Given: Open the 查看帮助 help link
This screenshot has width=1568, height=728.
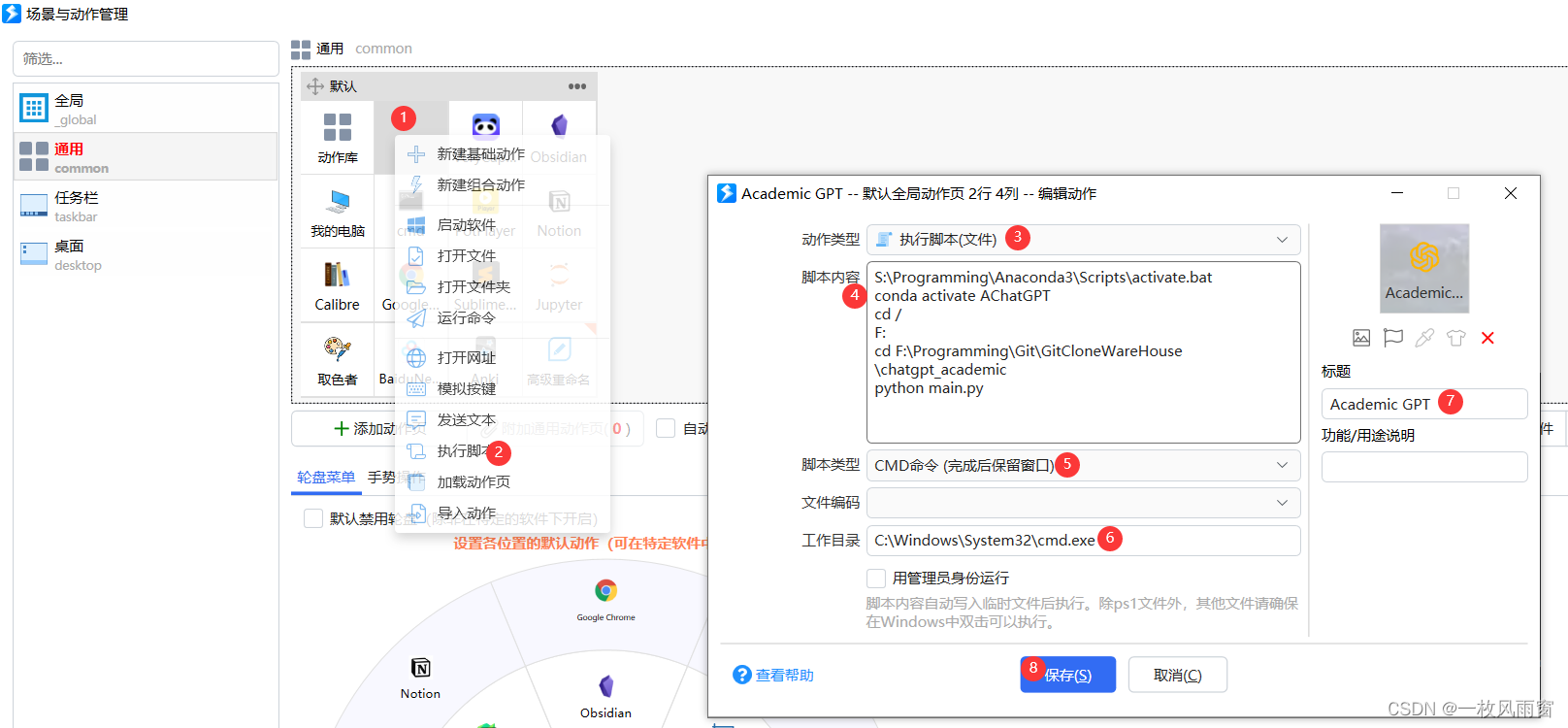Looking at the screenshot, I should tap(773, 675).
